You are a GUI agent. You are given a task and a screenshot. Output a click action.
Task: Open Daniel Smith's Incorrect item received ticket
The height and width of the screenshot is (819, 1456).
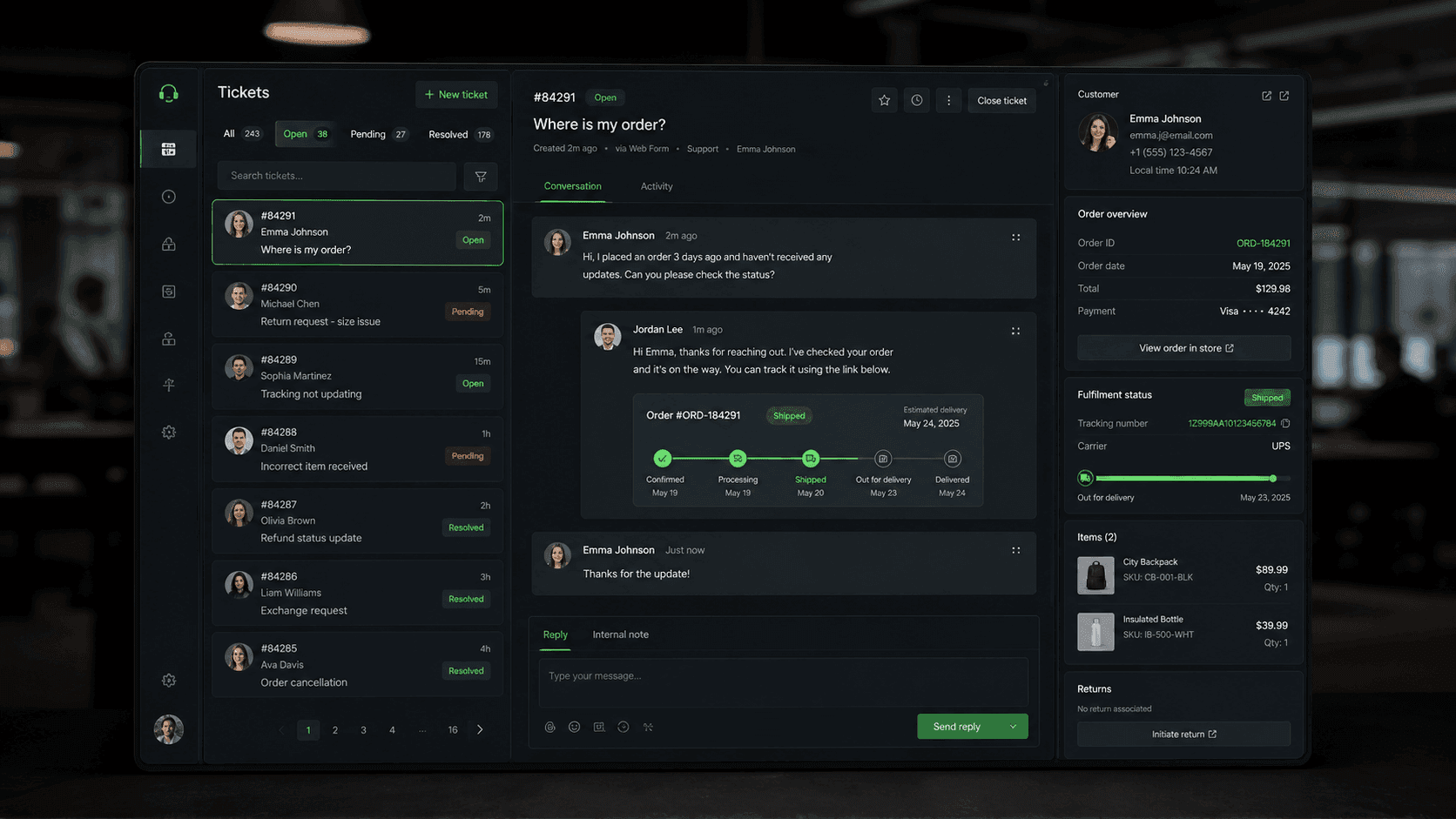point(357,449)
